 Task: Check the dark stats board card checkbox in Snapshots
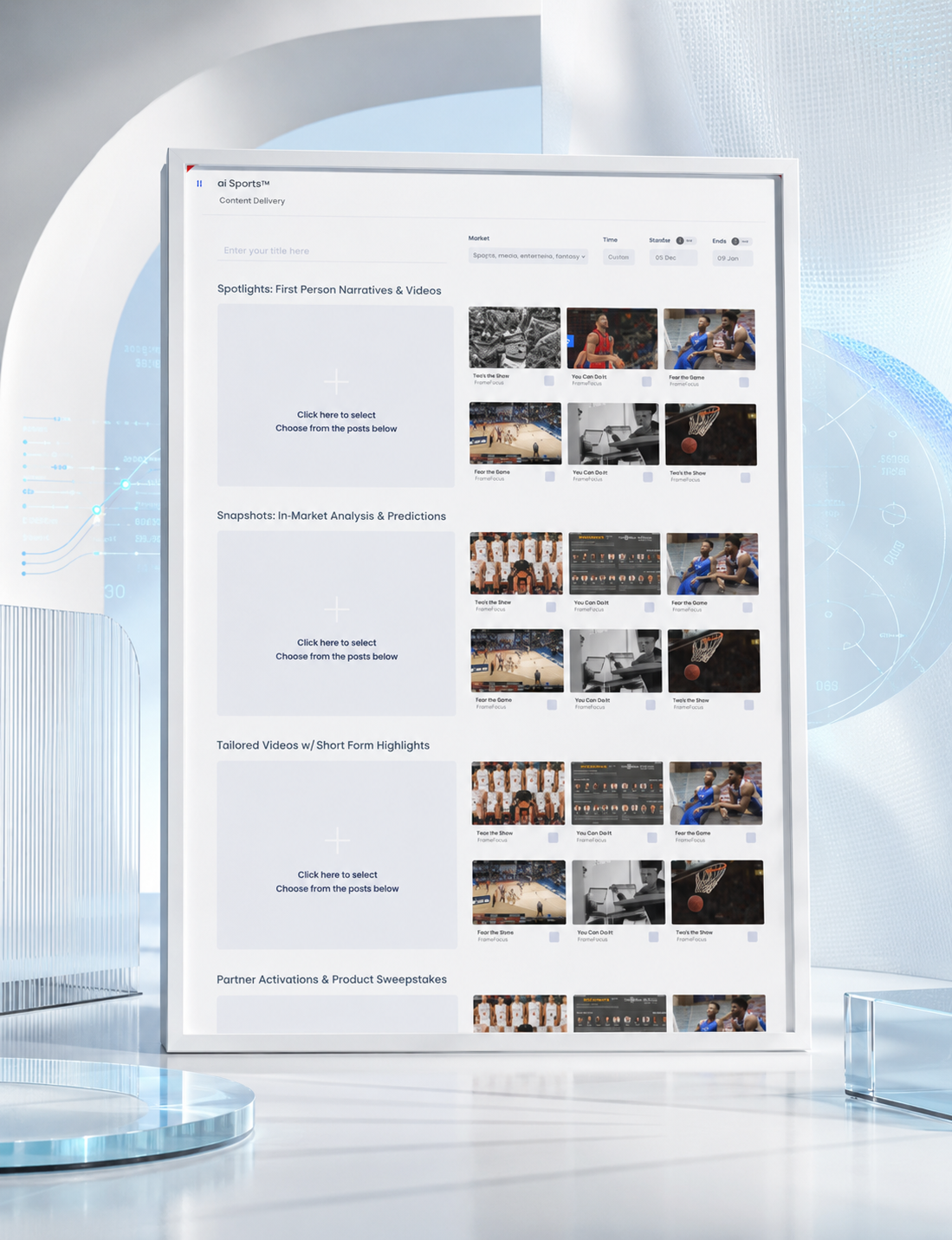(650, 607)
